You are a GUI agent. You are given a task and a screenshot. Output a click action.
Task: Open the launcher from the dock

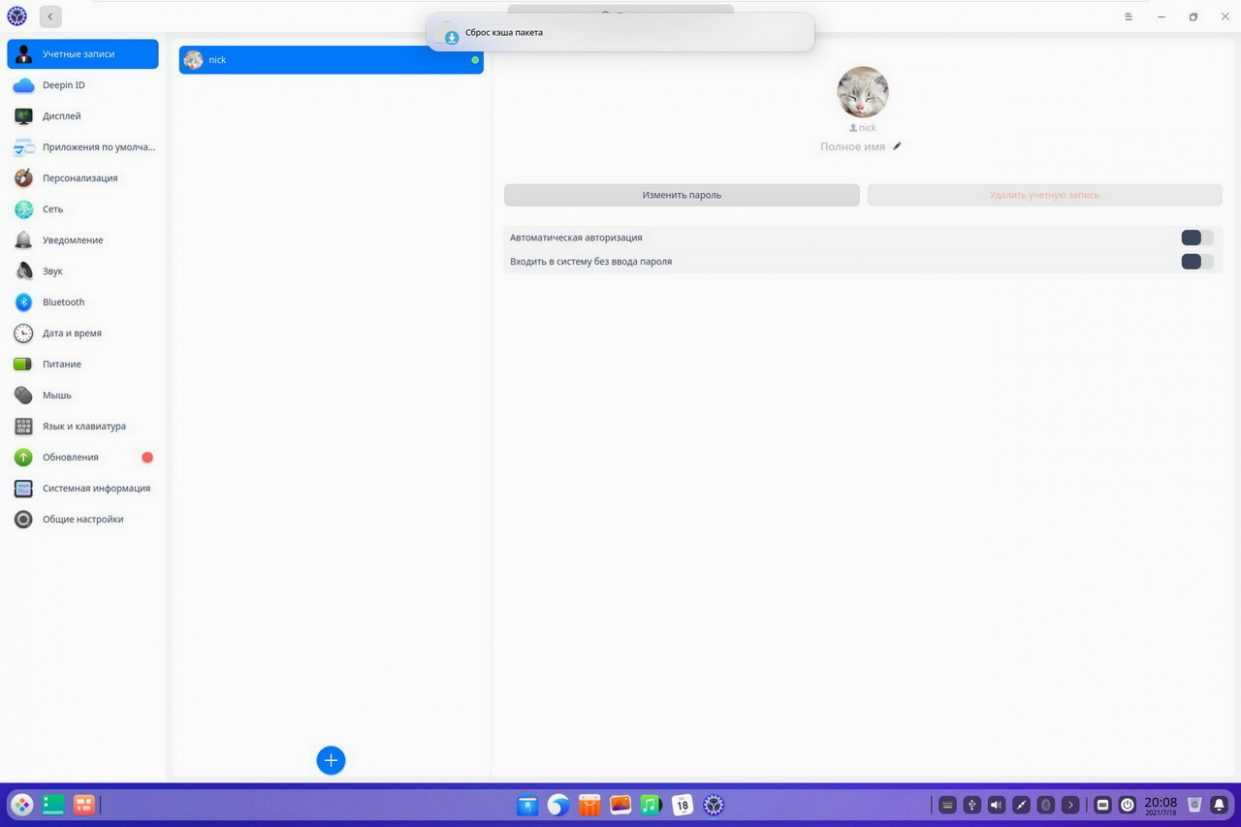22,805
